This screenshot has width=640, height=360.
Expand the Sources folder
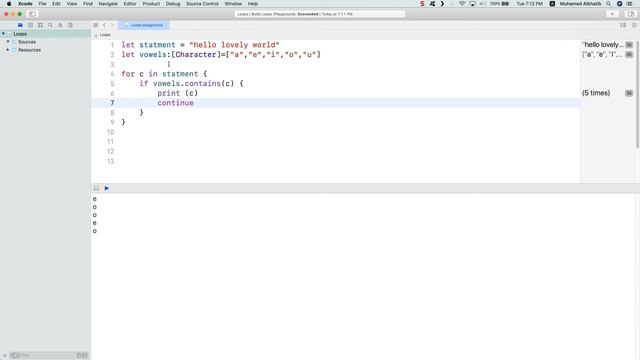coord(8,42)
